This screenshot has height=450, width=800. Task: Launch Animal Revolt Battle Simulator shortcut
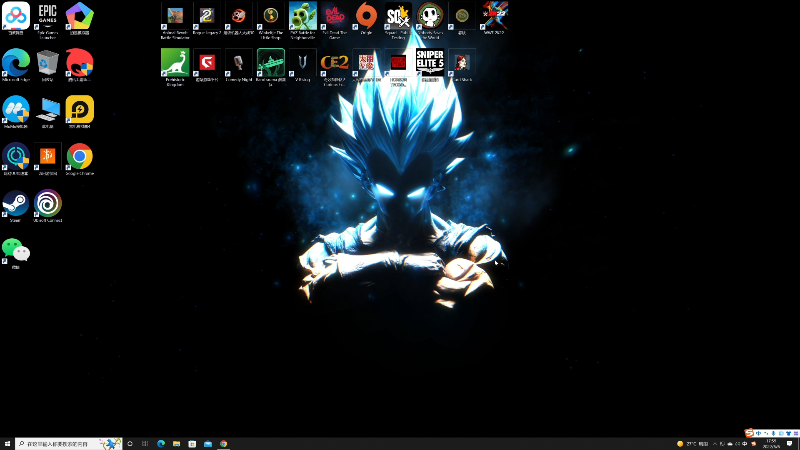[x=175, y=20]
